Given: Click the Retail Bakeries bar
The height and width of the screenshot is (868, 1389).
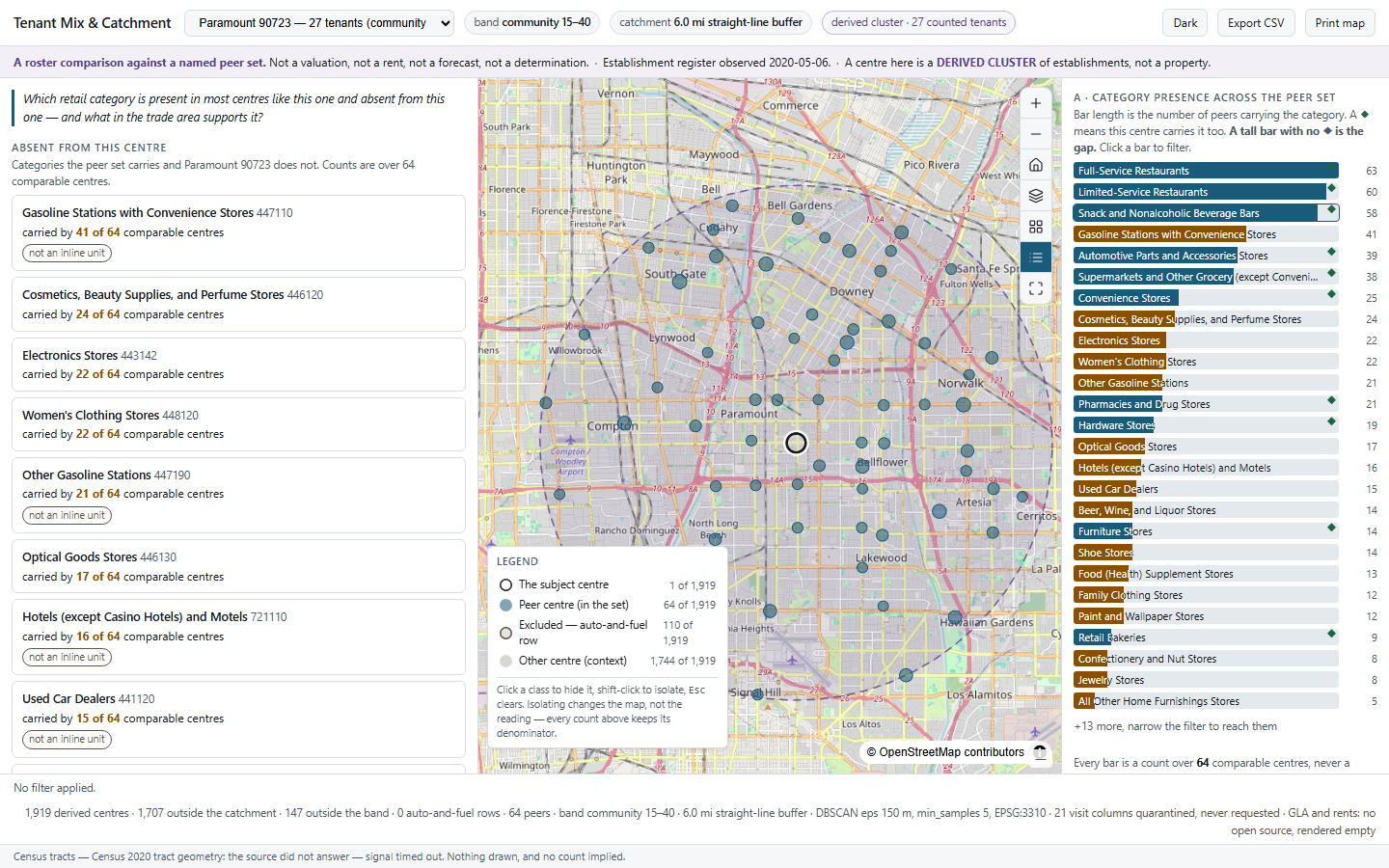Looking at the screenshot, I should (x=1206, y=637).
